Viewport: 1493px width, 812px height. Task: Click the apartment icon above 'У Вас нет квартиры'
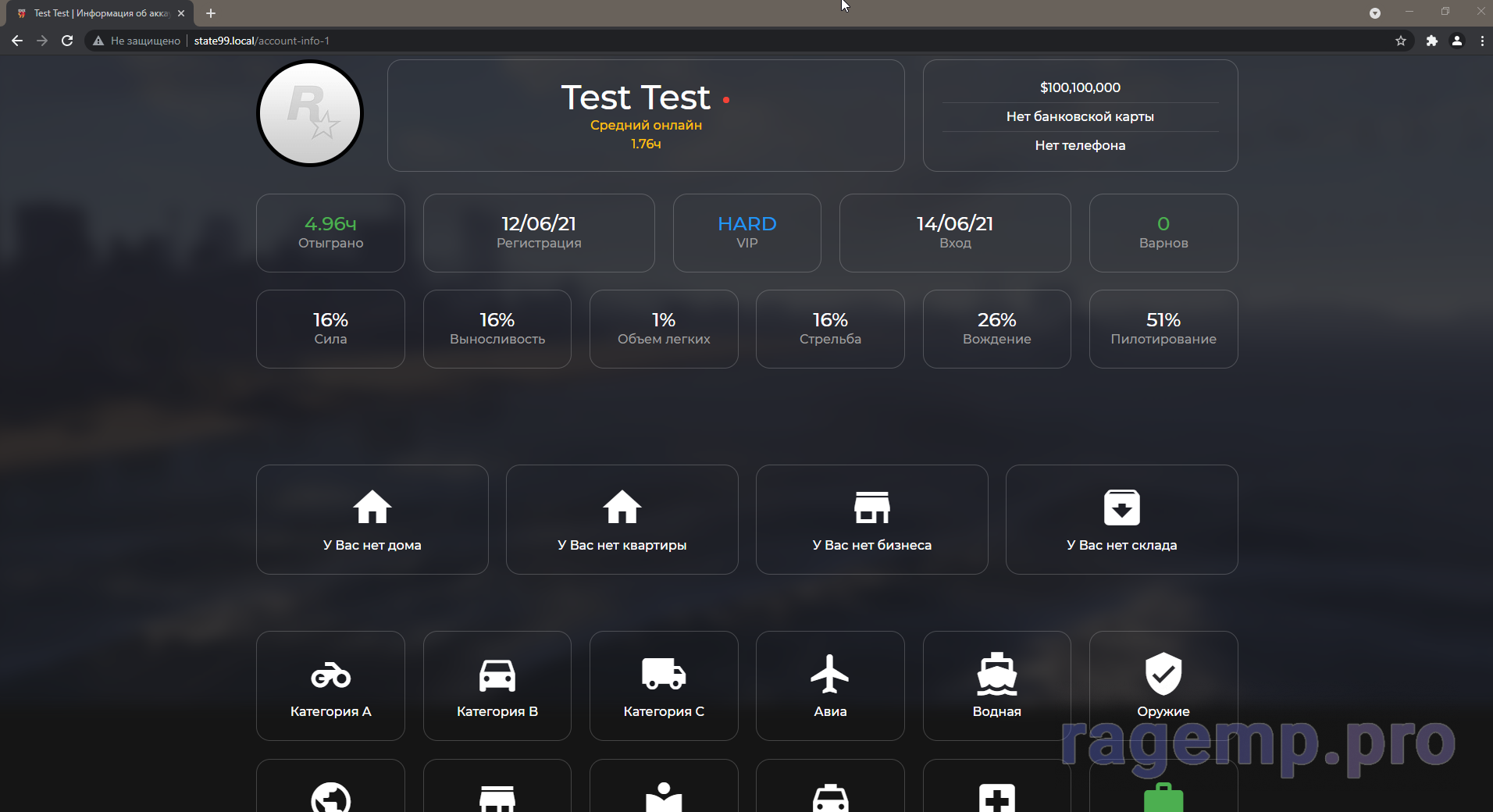pyautogui.click(x=622, y=507)
